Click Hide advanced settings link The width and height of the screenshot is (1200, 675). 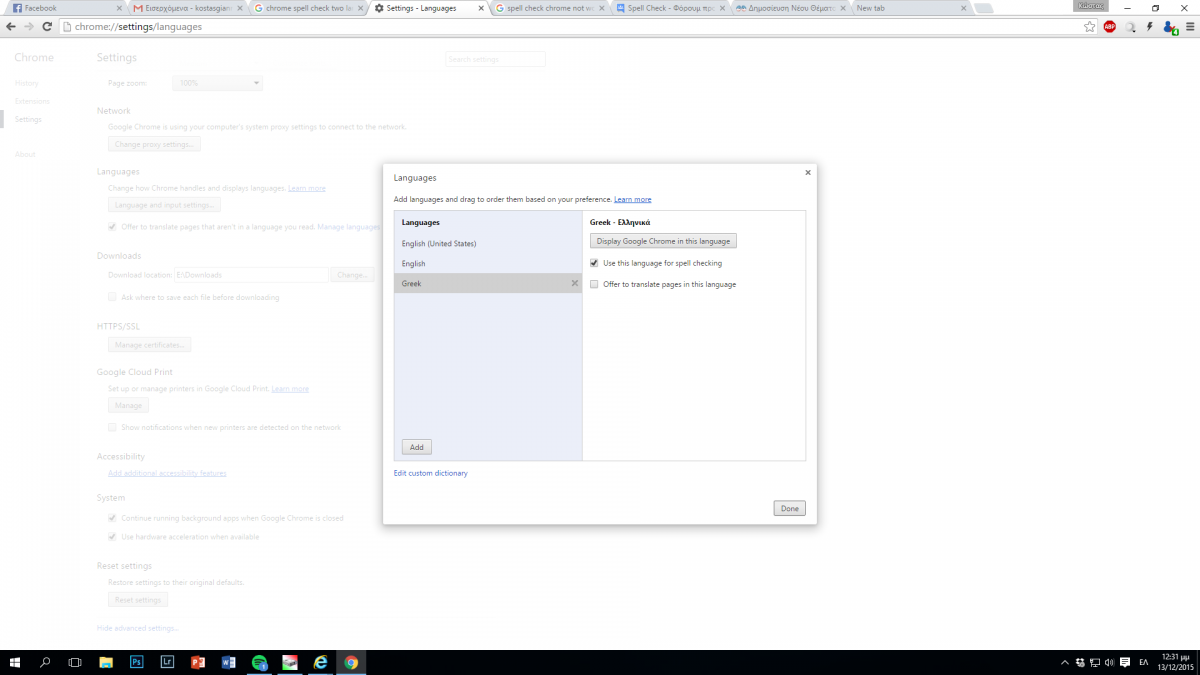tap(138, 628)
